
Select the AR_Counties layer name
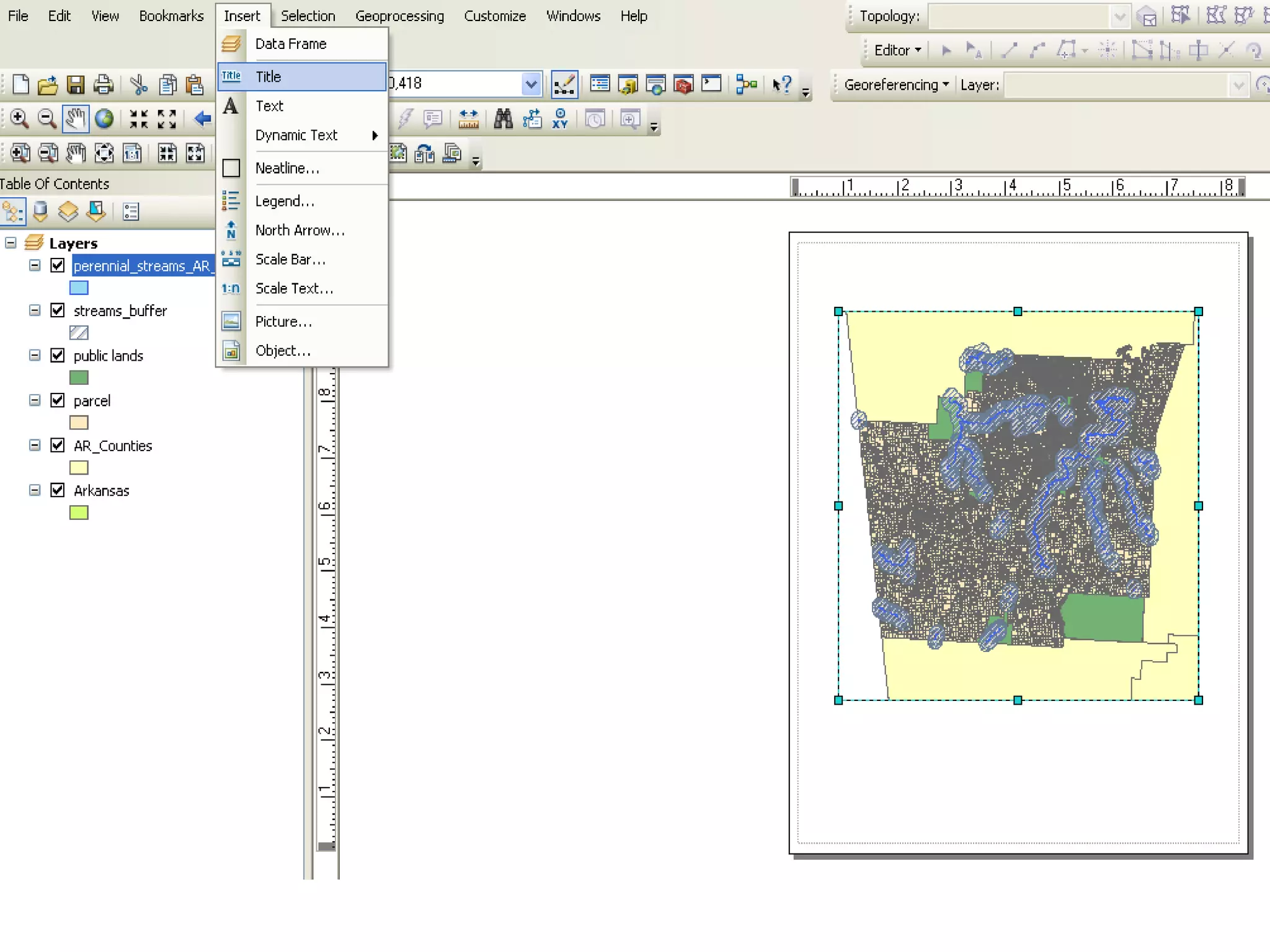[112, 446]
